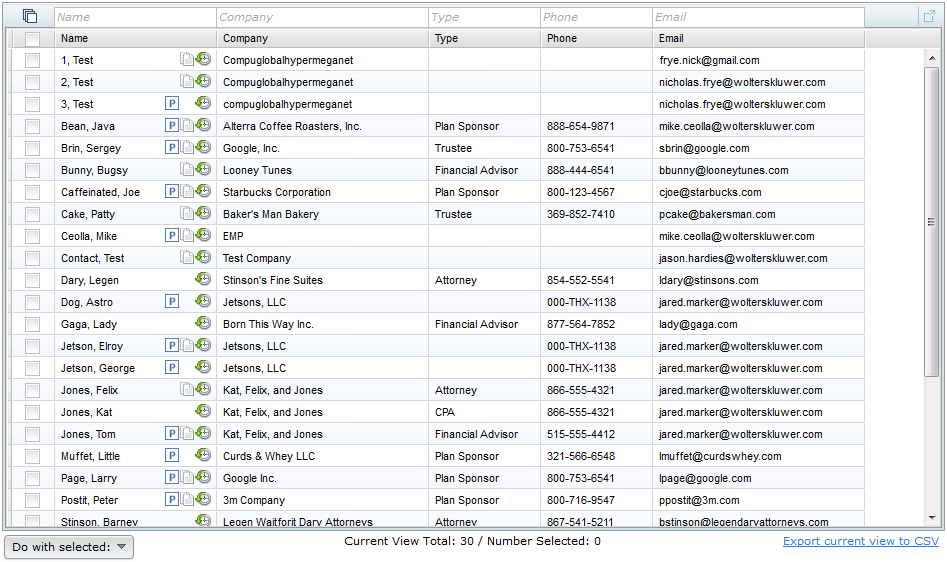Screen dimensions: 947x562
Task: Open the documents icon for Page, Larry
Action: 187,477
